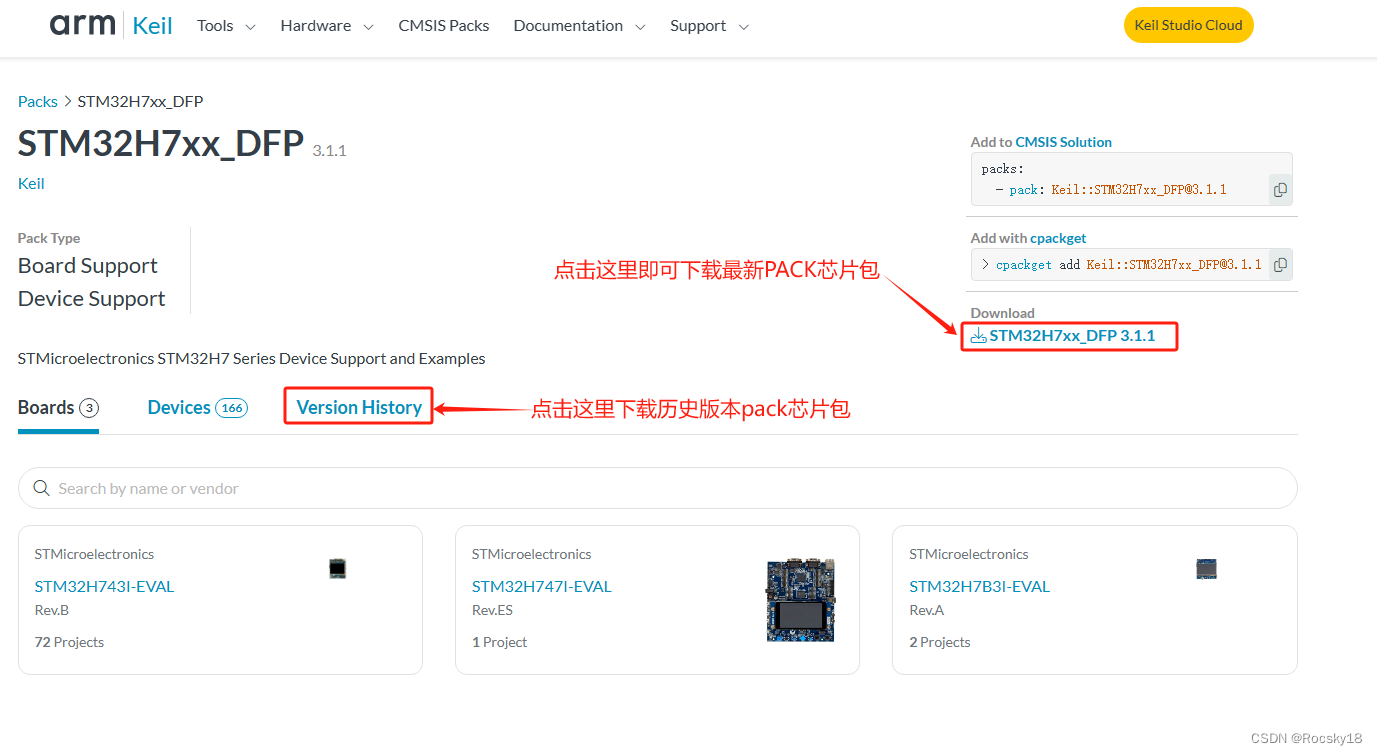This screenshot has height=755, width=1377.
Task: Click the download icon beside STM32H7xx_DFP 3.1.1
Action: pyautogui.click(x=977, y=335)
